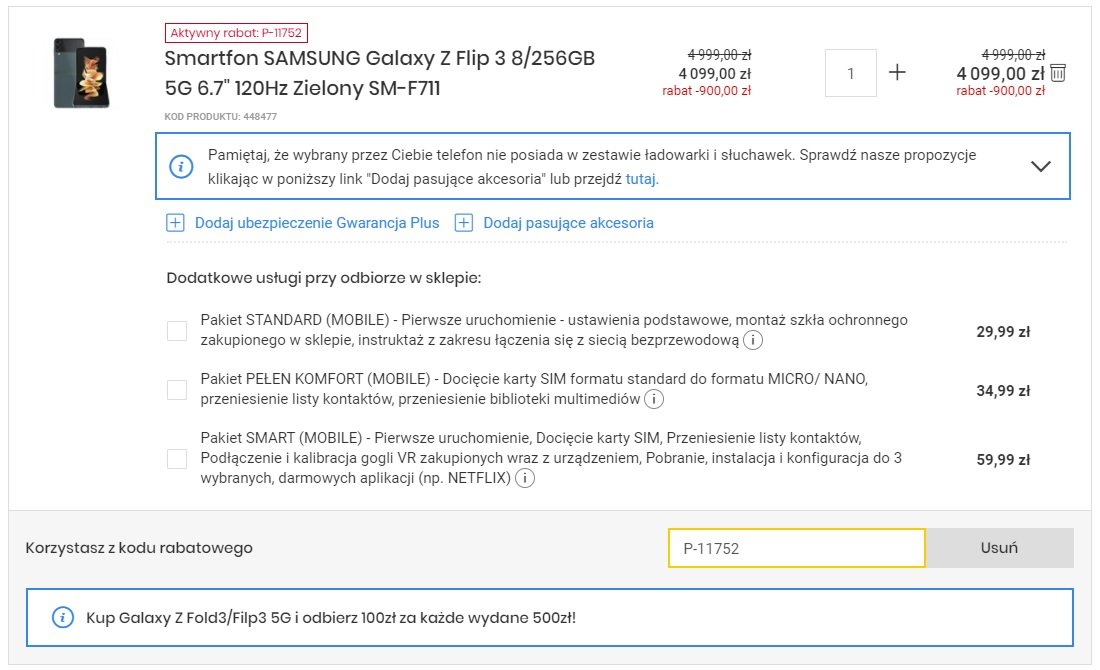Show info for Pakiet PEŁEN KOMFORT via (i) icon
This screenshot has height=670, width=1100.
[x=654, y=399]
